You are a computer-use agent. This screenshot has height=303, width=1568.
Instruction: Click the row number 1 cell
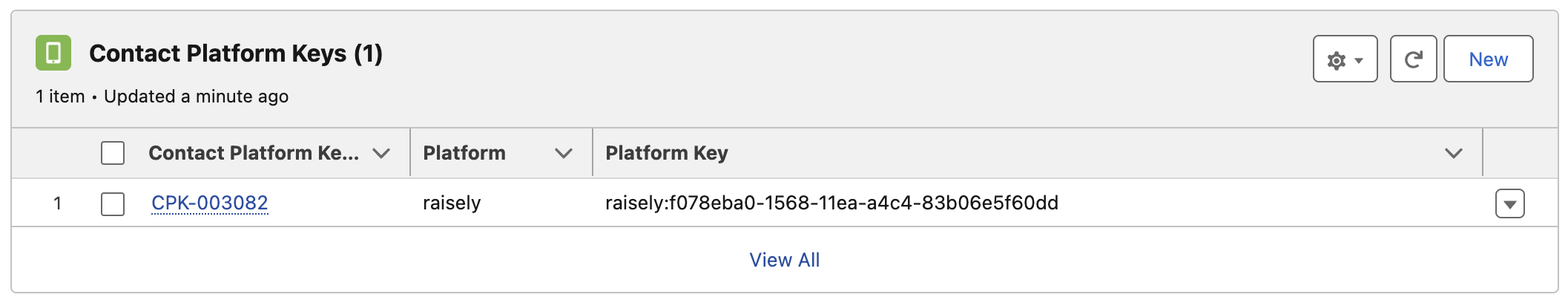click(x=57, y=203)
